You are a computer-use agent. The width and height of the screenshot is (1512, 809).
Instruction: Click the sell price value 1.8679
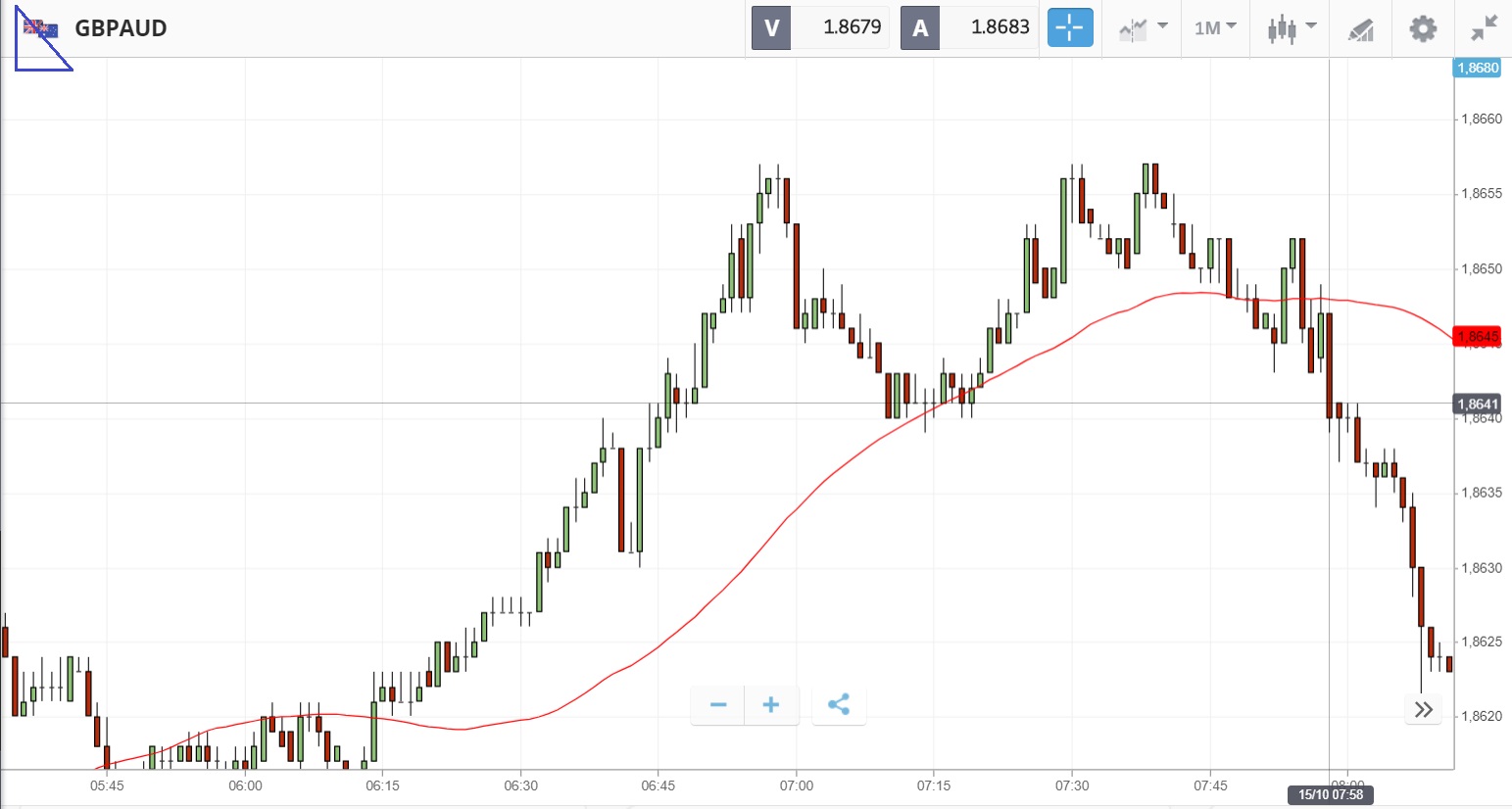(x=852, y=27)
